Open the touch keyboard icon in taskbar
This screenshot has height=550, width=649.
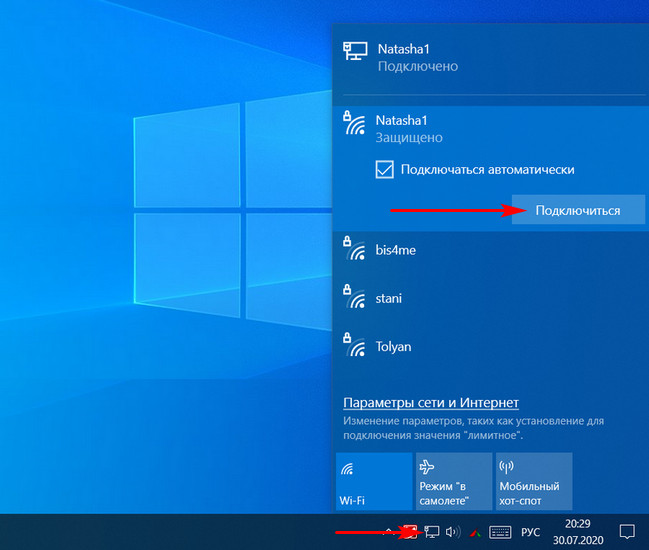(x=500, y=532)
